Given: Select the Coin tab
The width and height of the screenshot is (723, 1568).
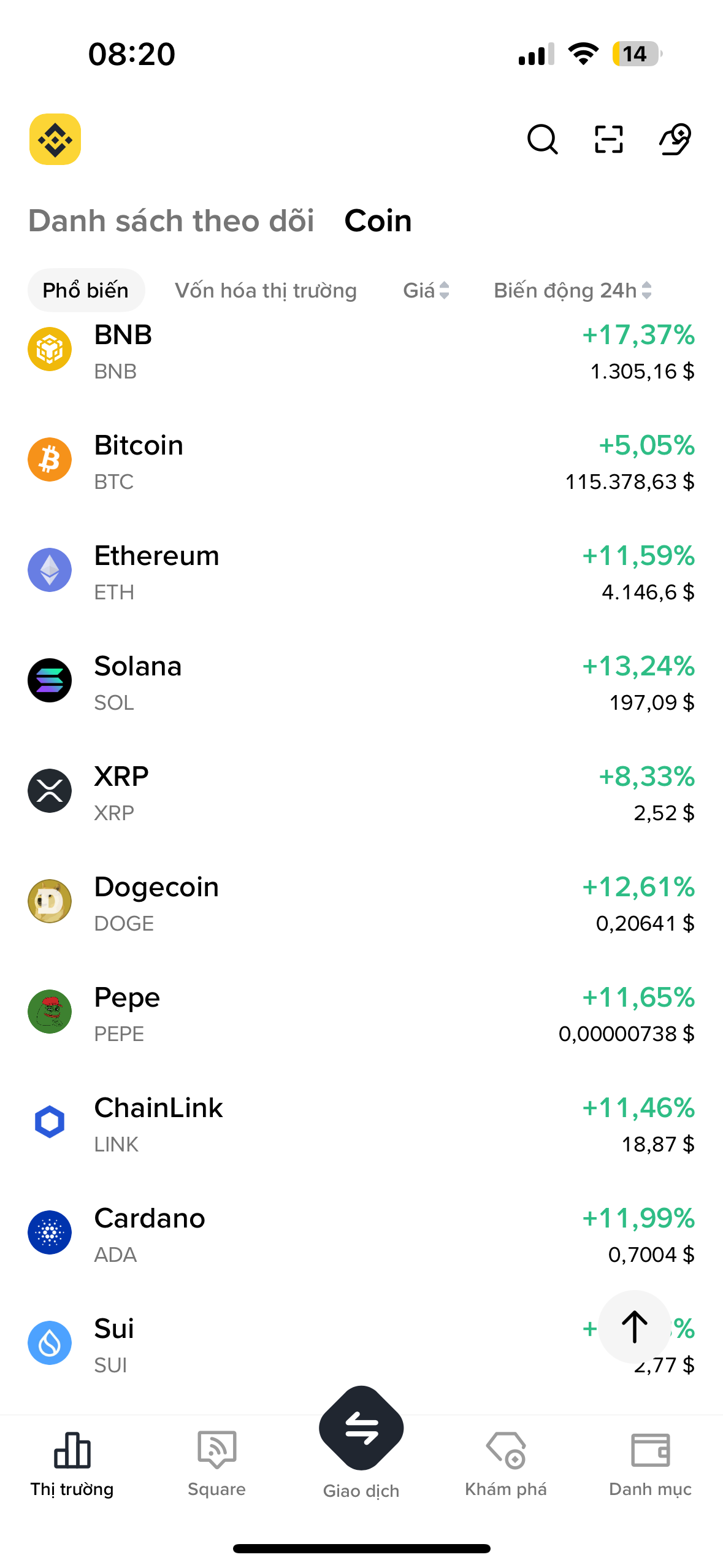Looking at the screenshot, I should pos(378,221).
